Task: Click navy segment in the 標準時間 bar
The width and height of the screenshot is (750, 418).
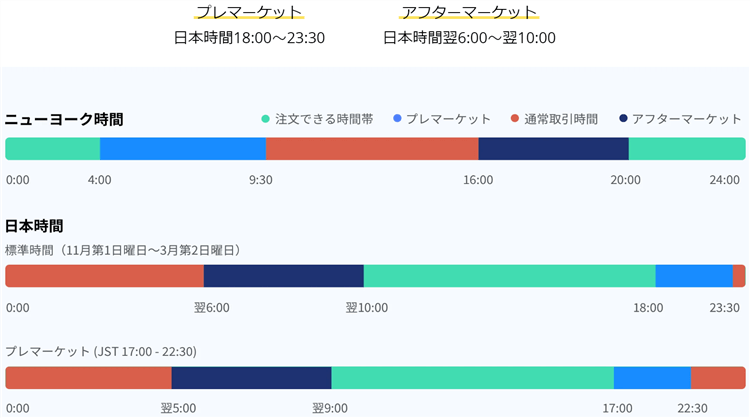Action: click(283, 277)
